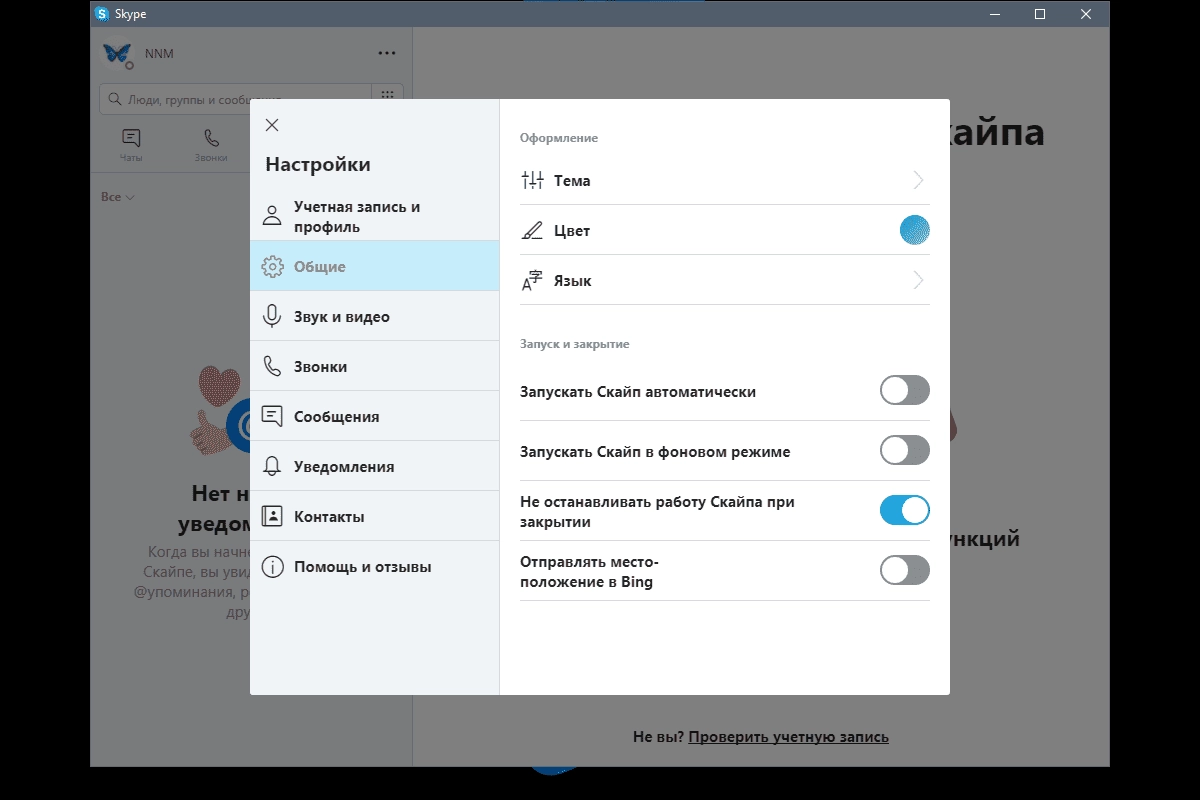Image resolution: width=1200 pixels, height=800 pixels.
Task: Open Звук и видео settings
Action: coord(374,316)
